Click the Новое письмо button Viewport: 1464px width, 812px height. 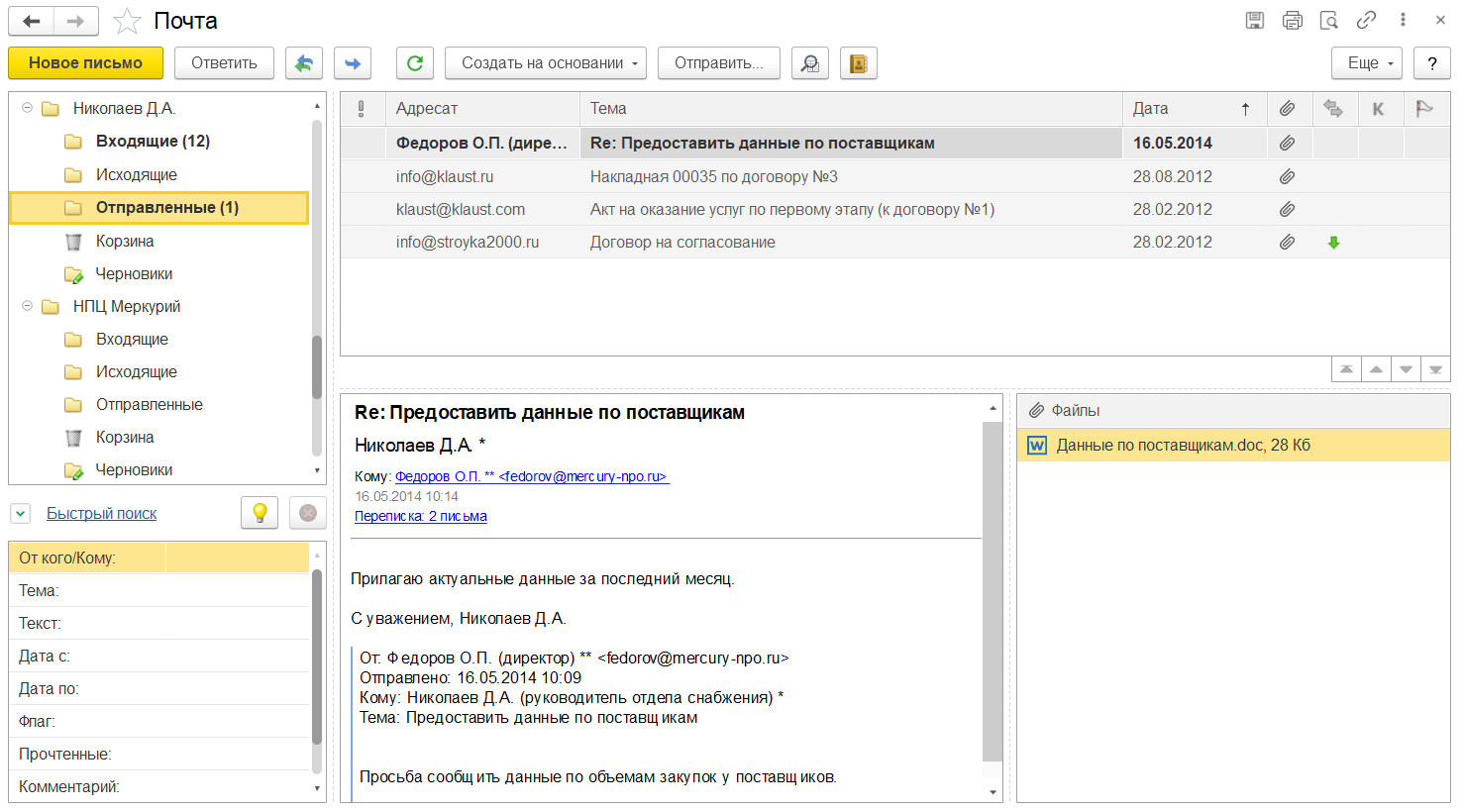coord(85,63)
